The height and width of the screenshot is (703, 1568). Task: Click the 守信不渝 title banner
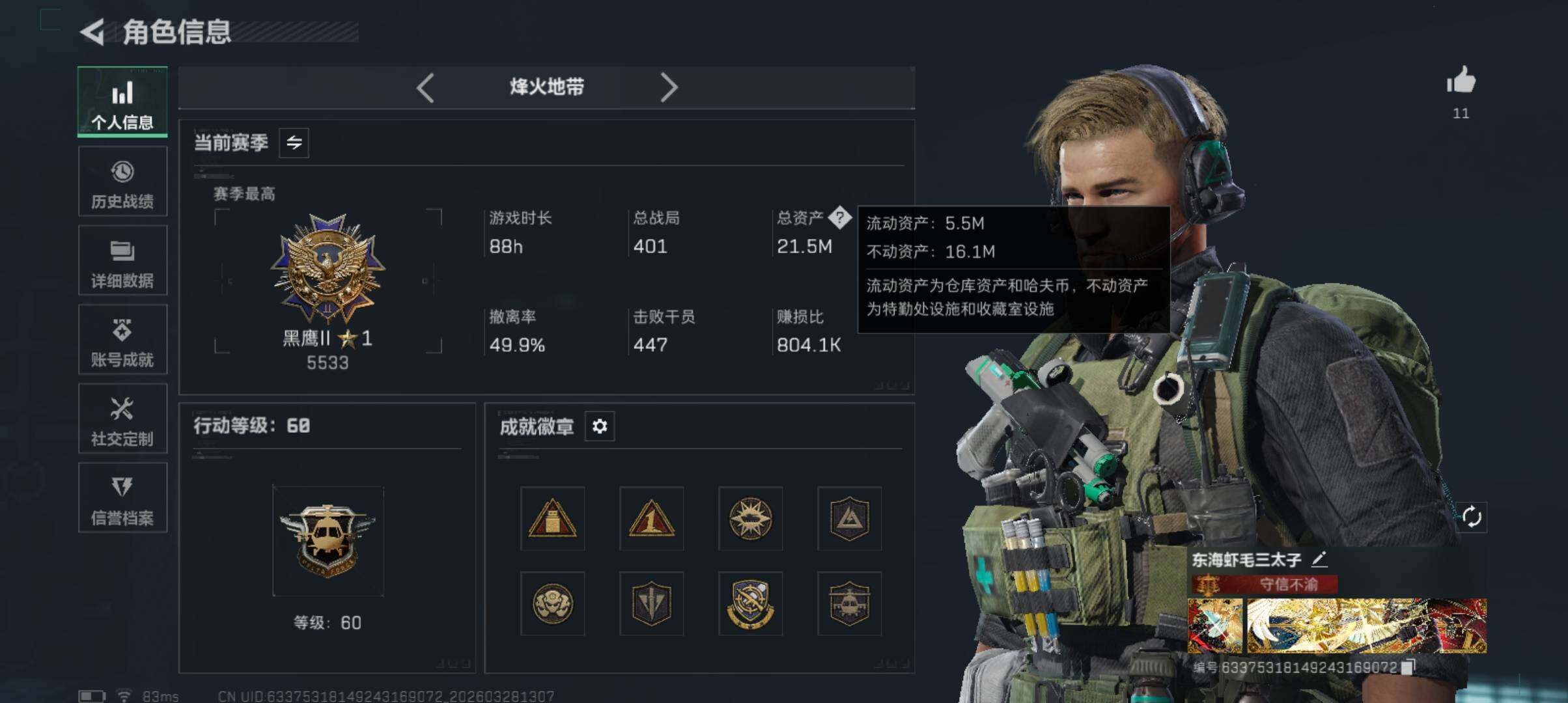[x=1265, y=585]
